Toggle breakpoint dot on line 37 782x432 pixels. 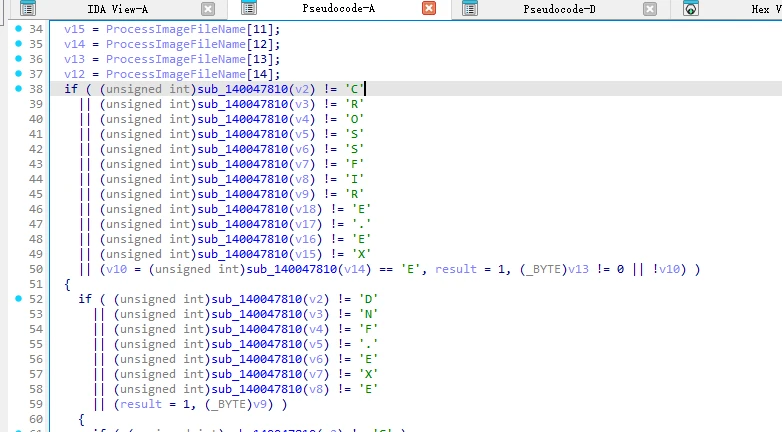18,73
